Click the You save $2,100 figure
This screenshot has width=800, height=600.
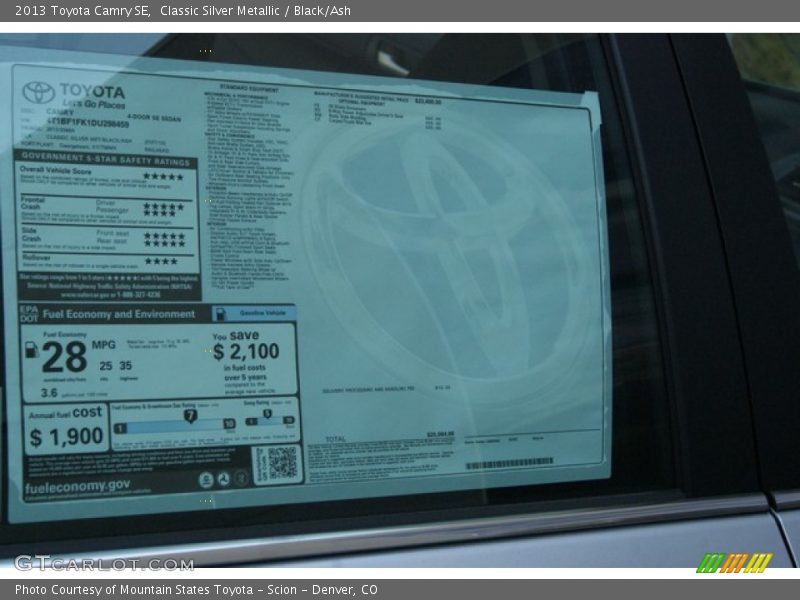[x=246, y=351]
